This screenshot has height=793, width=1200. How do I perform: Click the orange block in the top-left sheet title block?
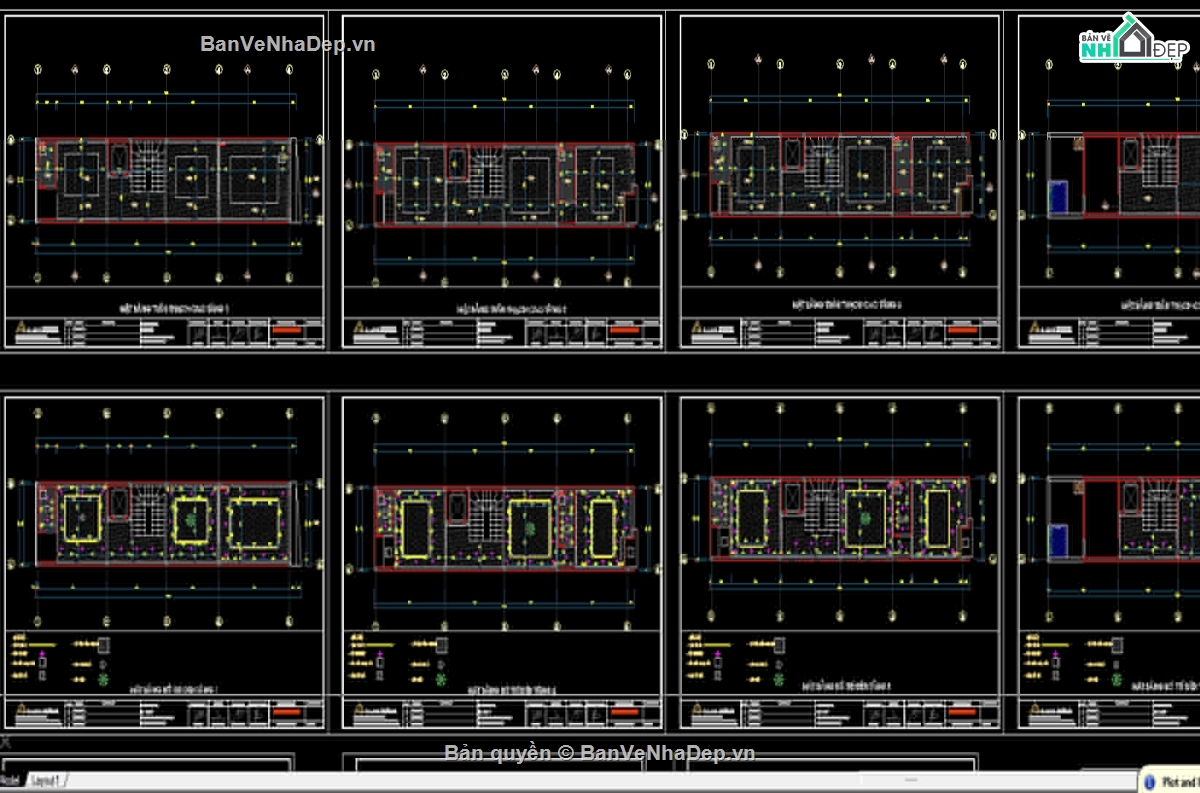pyautogui.click(x=294, y=328)
